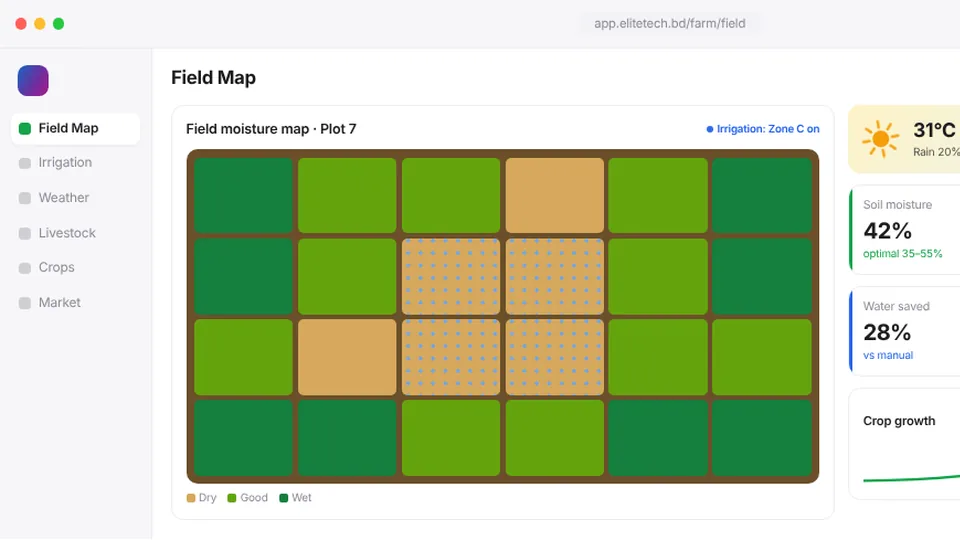Click the 31°C temperature reading

click(x=934, y=130)
